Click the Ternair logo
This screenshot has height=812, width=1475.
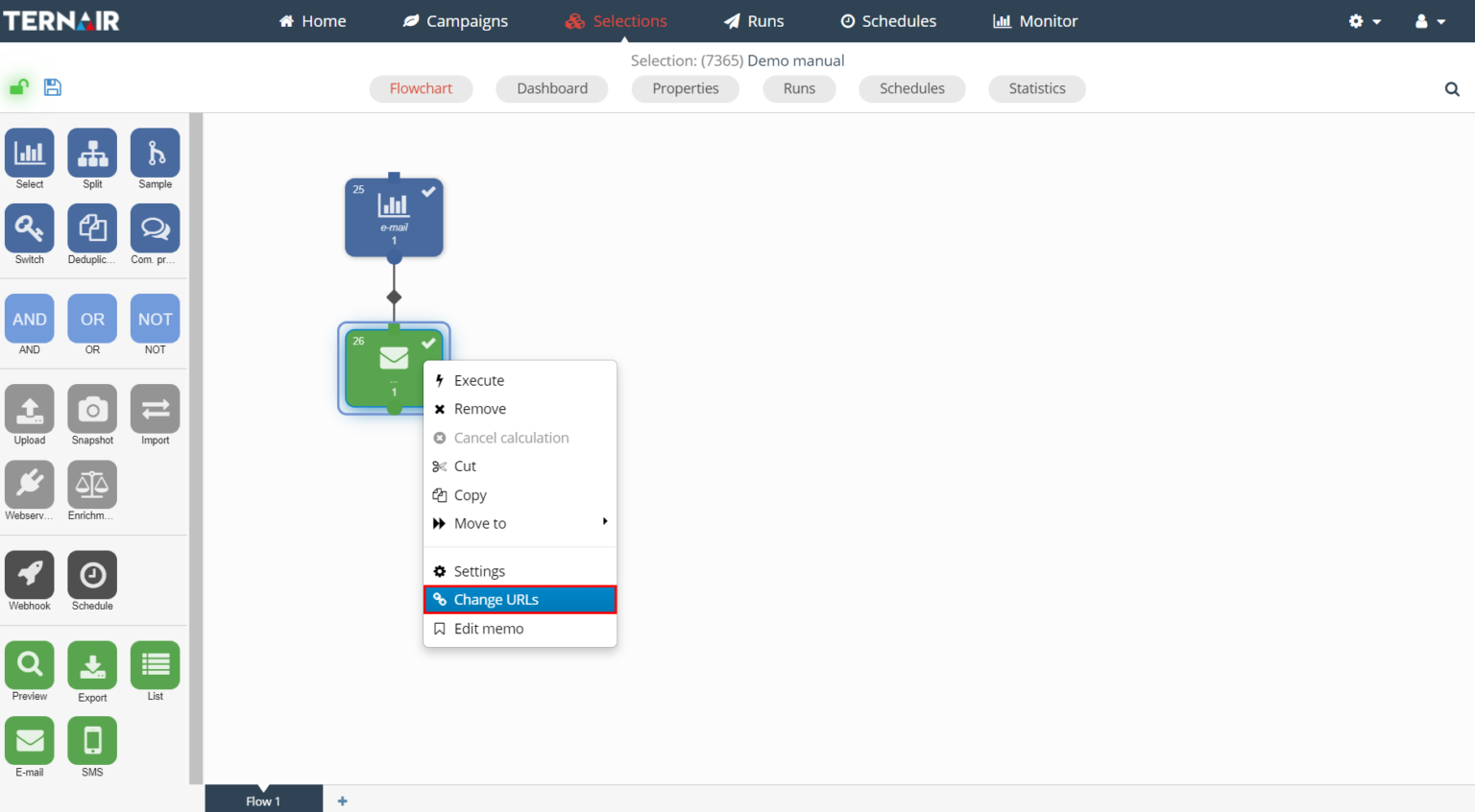point(61,21)
